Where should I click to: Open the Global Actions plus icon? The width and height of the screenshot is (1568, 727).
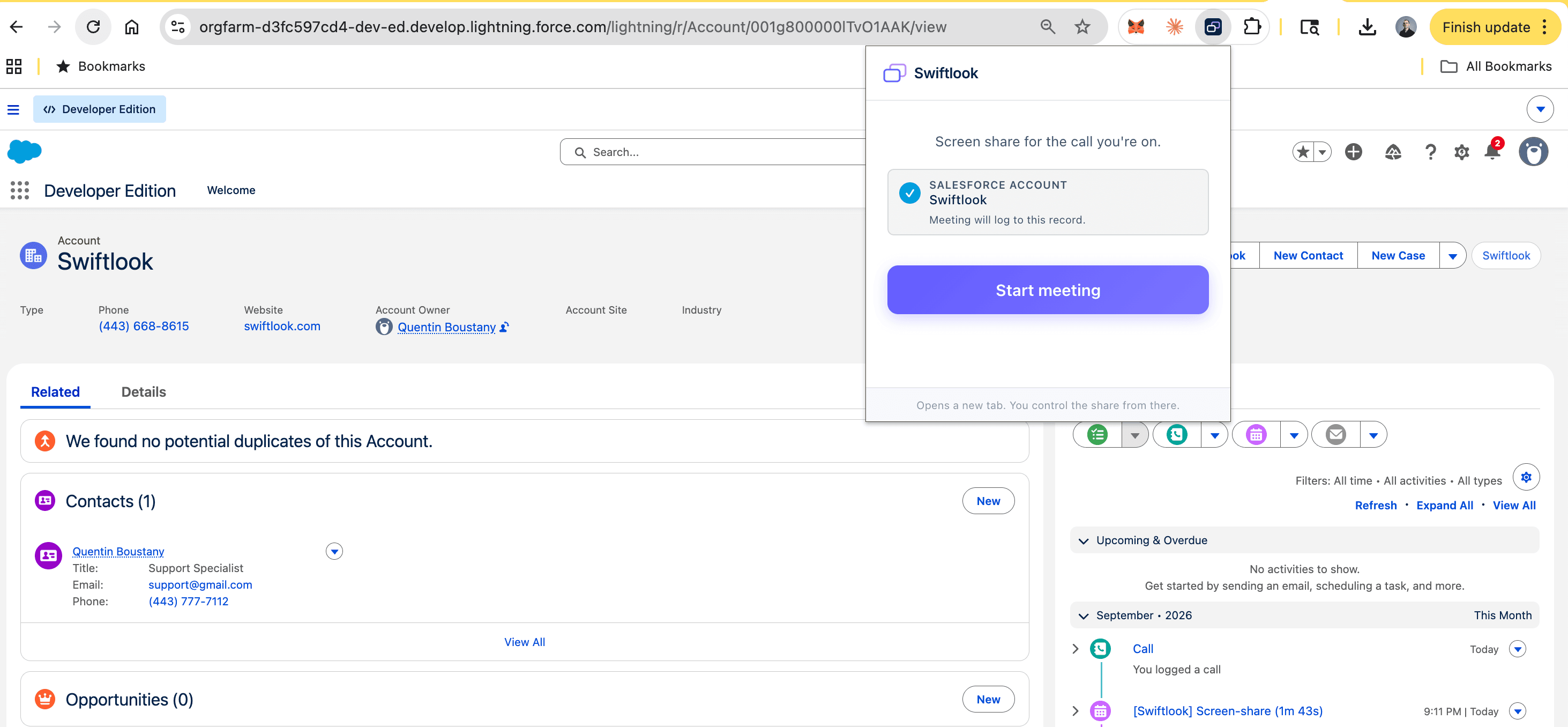[1353, 152]
